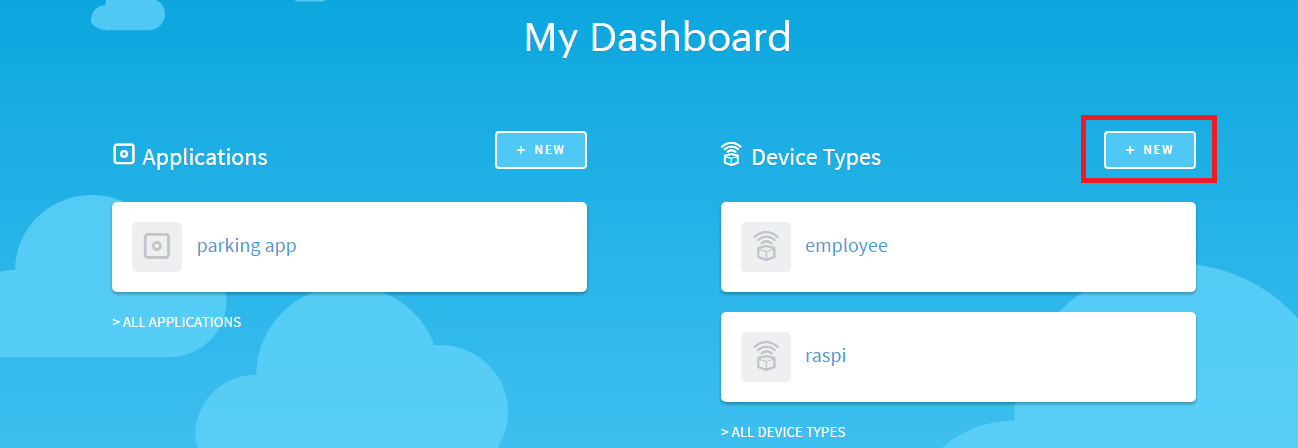Click the raspi device type icon
Image resolution: width=1298 pixels, height=448 pixels.
pos(766,357)
